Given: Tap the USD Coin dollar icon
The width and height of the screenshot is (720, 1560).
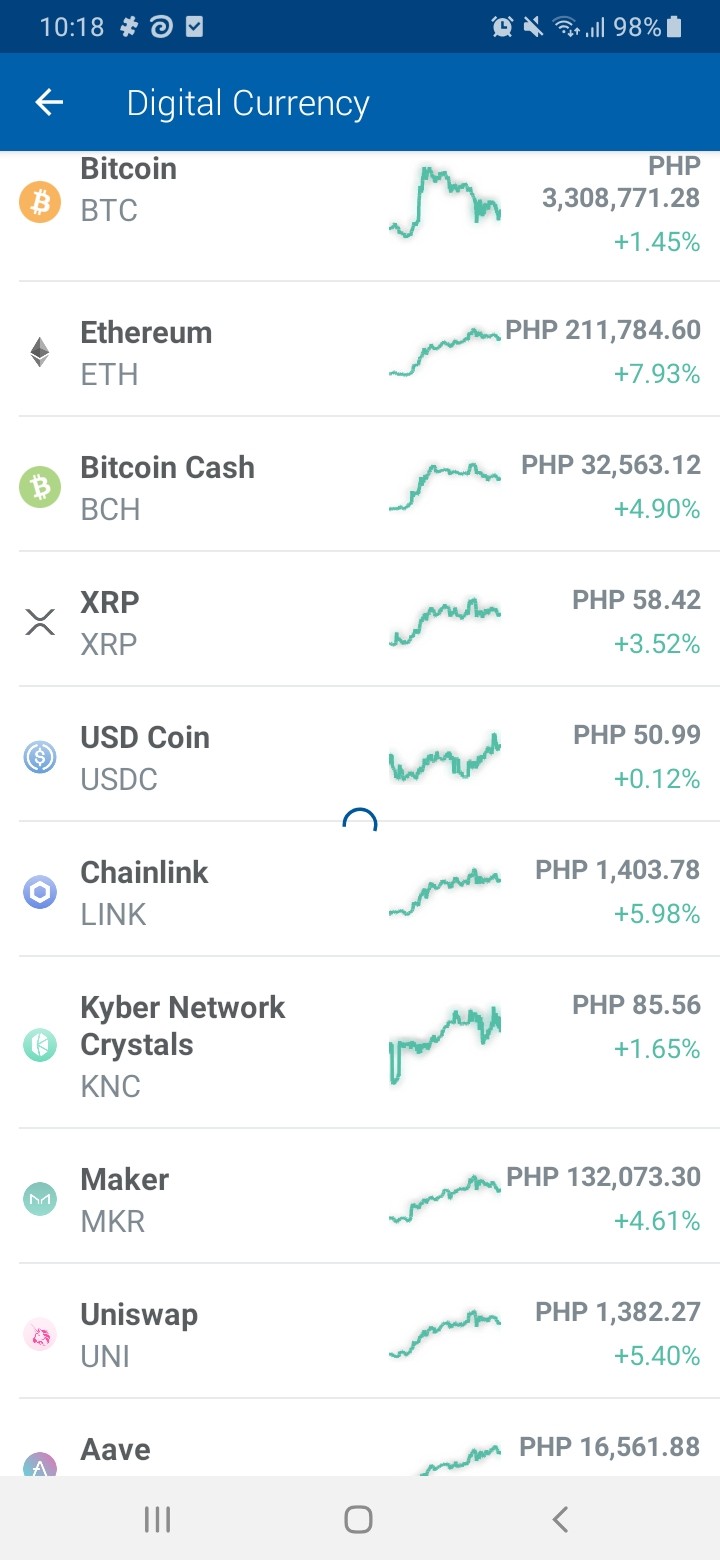Looking at the screenshot, I should point(40,757).
